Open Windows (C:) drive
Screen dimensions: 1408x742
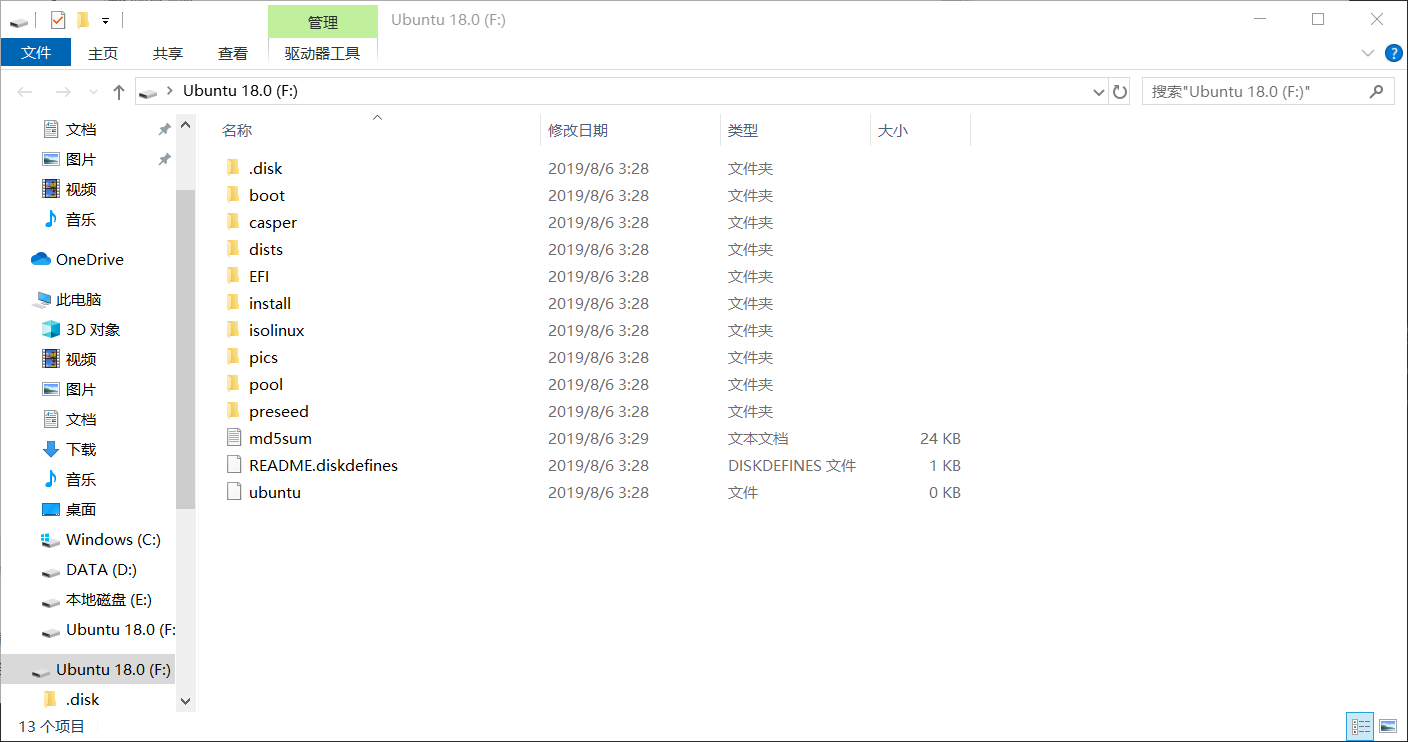point(113,539)
